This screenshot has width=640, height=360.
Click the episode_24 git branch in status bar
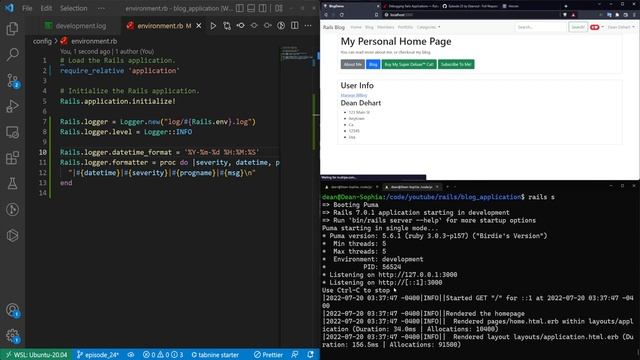click(x=98, y=355)
